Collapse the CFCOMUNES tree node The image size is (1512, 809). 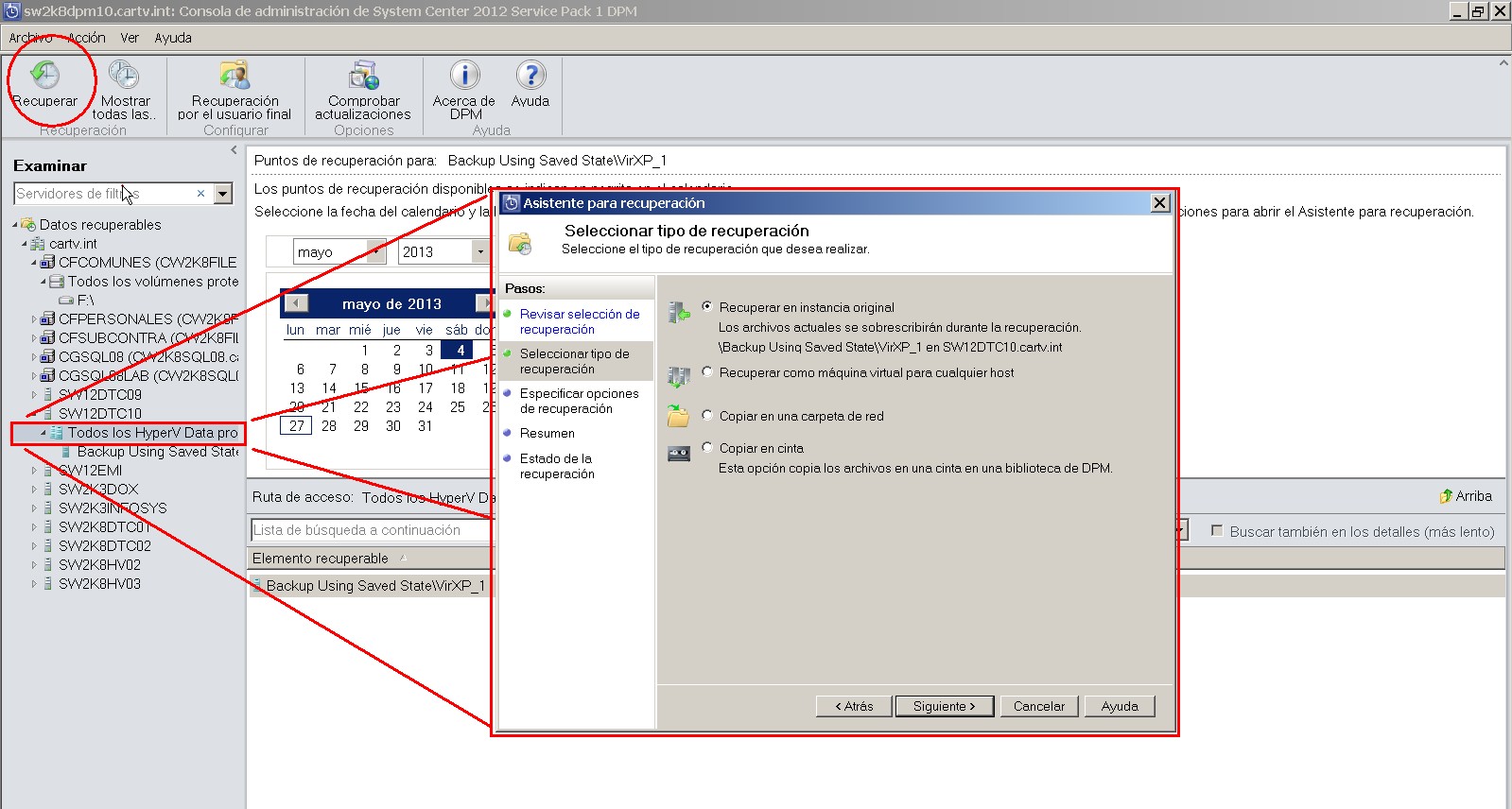(34, 263)
